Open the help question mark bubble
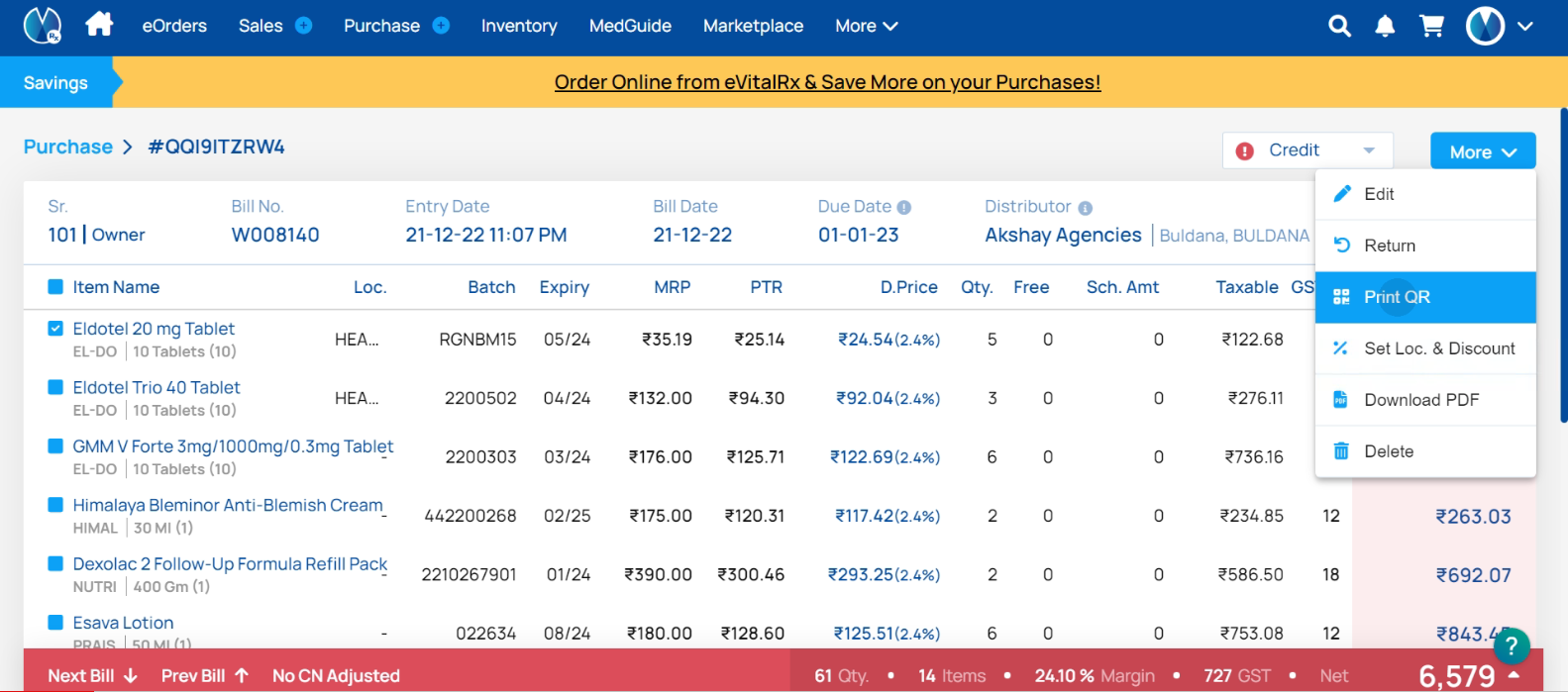The width and height of the screenshot is (1568, 692). (x=1511, y=647)
